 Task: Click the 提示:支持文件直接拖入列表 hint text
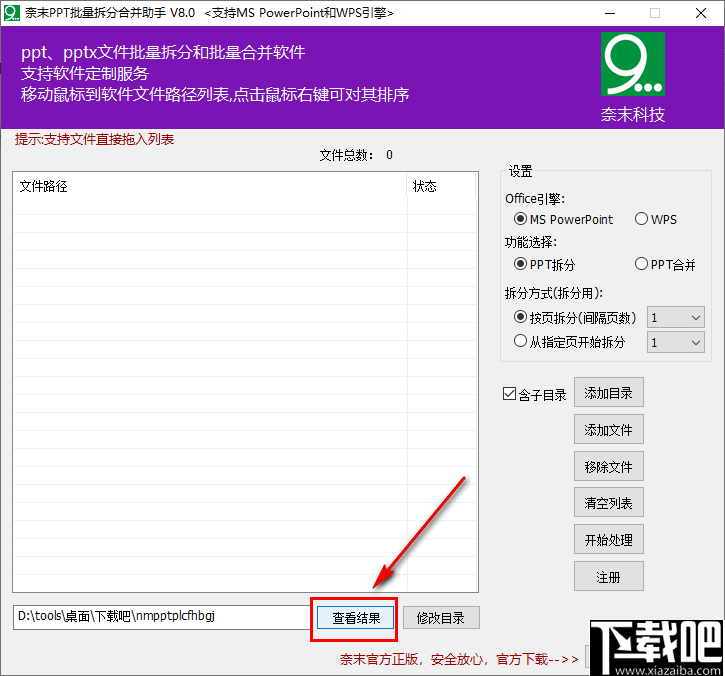(x=94, y=139)
